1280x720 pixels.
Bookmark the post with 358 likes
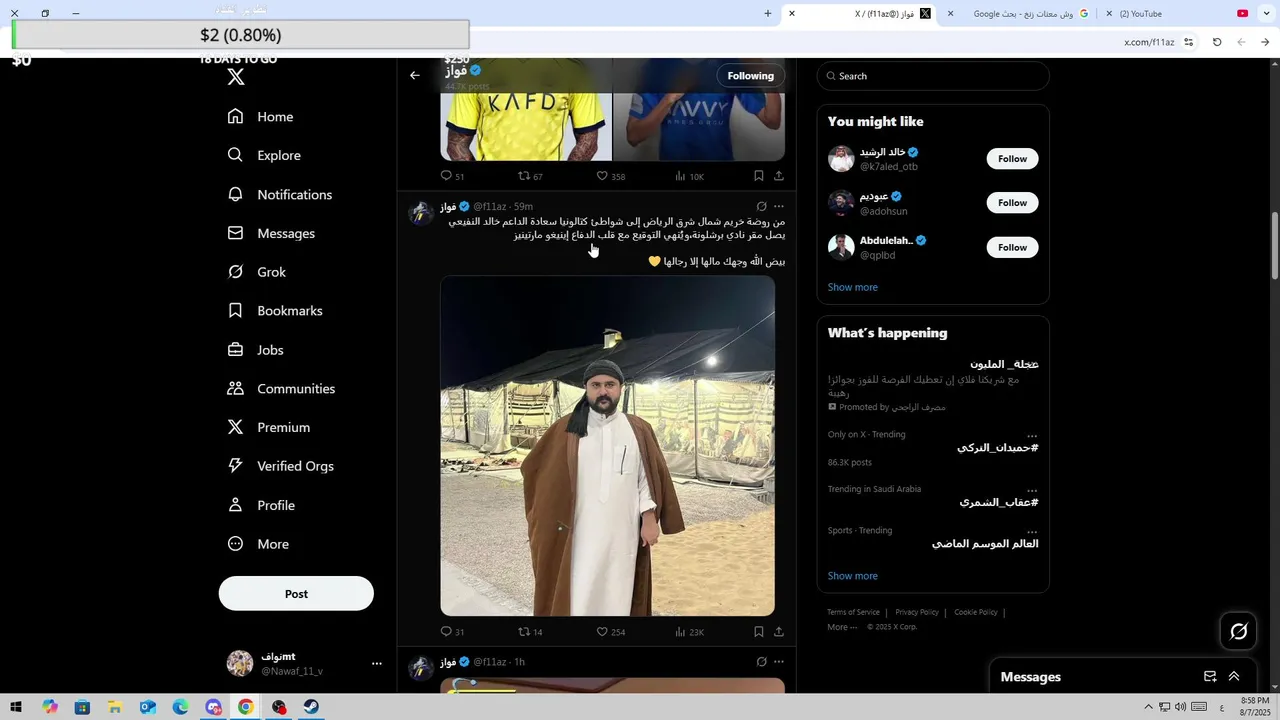pos(759,176)
